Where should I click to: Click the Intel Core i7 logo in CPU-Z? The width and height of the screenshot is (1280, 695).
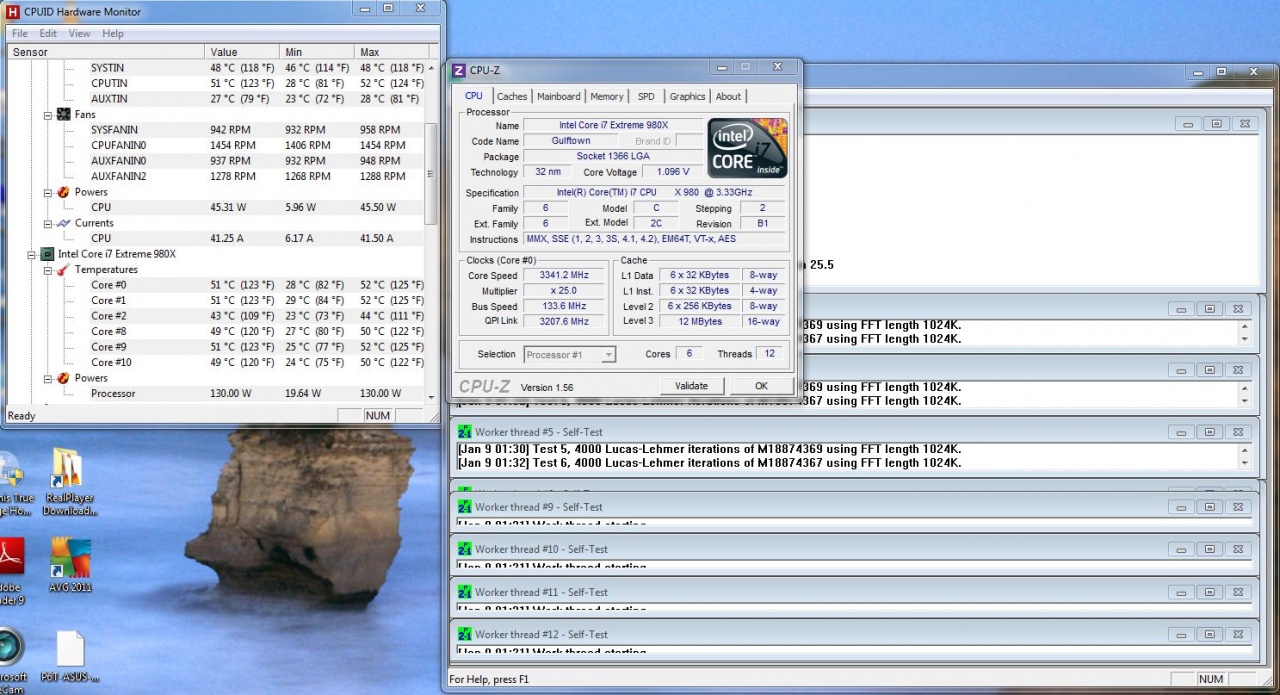(748, 148)
